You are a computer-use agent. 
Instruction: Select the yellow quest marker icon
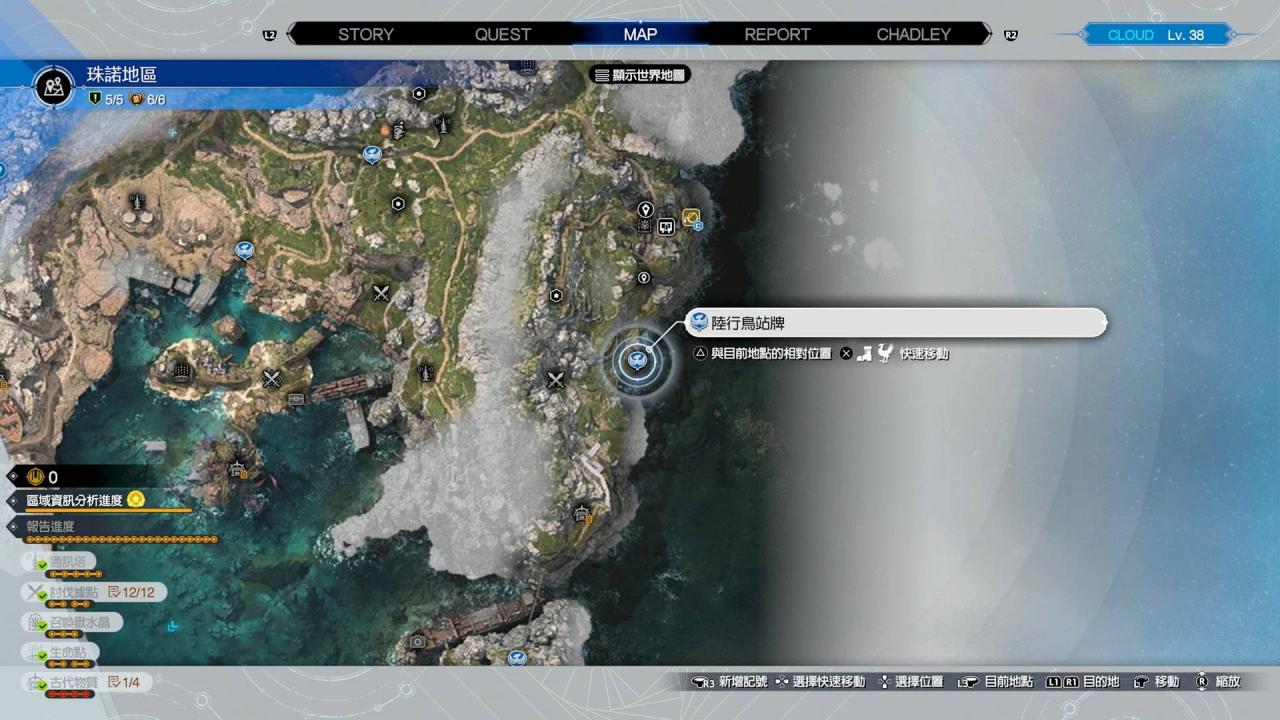click(690, 217)
